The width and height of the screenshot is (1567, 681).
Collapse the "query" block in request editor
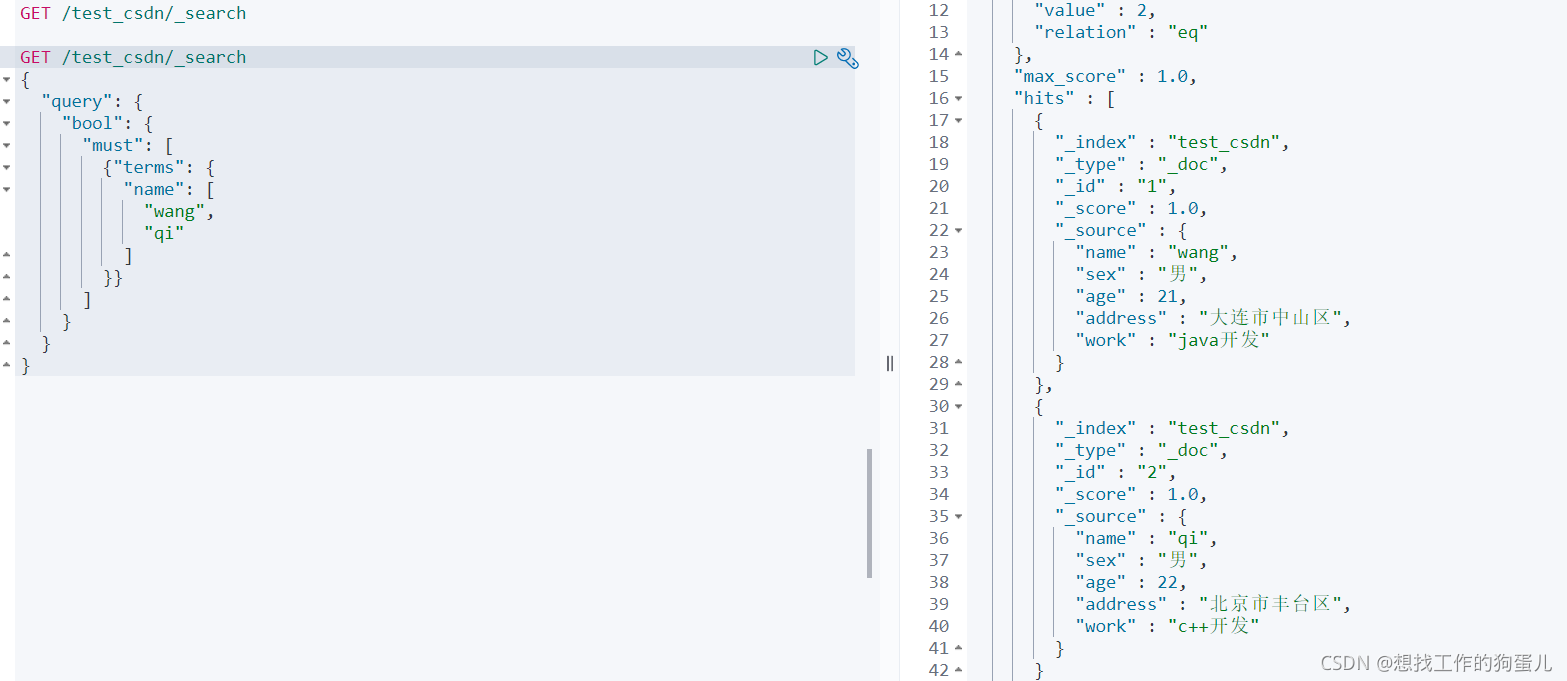tap(7, 101)
